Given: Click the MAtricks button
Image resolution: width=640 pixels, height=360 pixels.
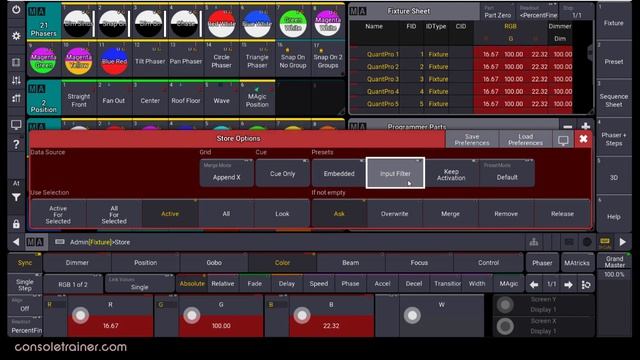Looking at the screenshot, I should (x=577, y=263).
